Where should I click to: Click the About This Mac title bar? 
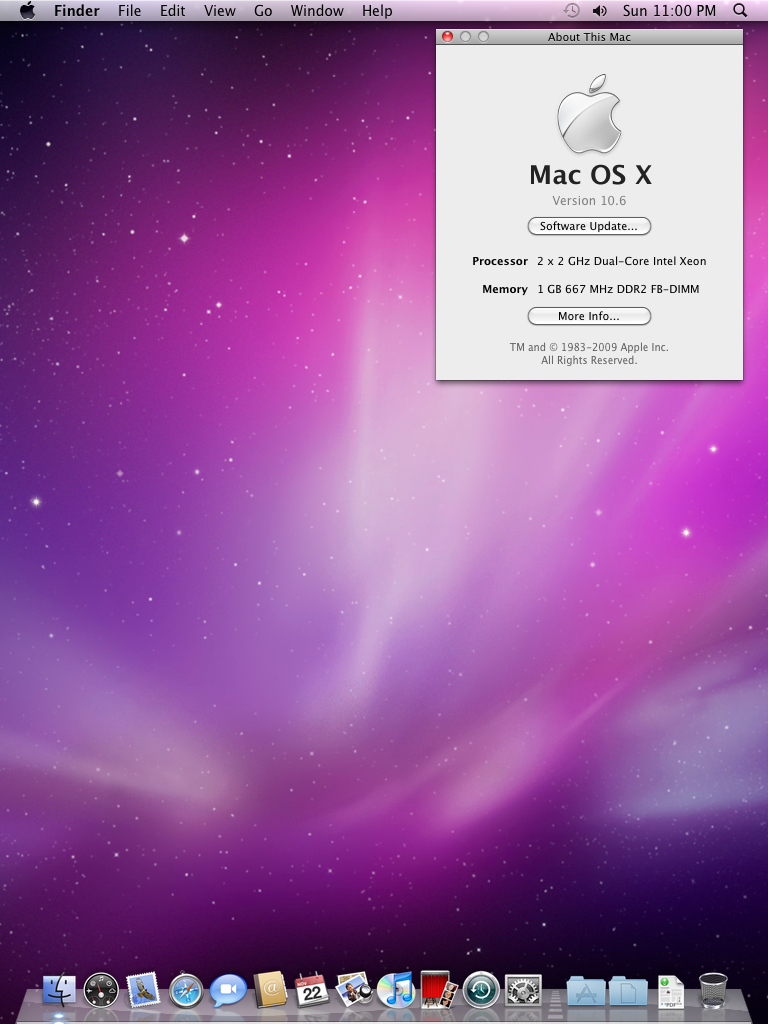[589, 37]
